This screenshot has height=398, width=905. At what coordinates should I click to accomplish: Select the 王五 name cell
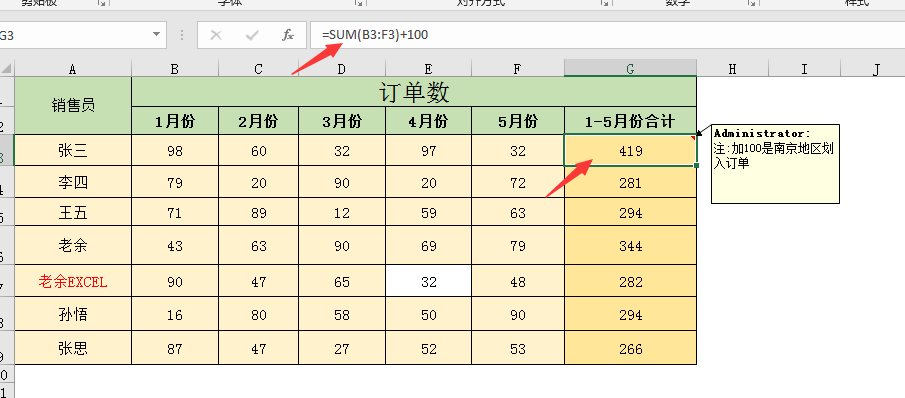73,212
